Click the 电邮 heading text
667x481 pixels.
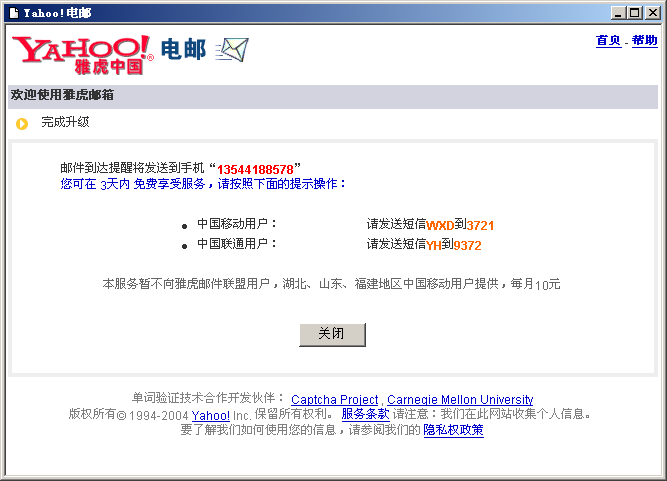click(x=184, y=49)
